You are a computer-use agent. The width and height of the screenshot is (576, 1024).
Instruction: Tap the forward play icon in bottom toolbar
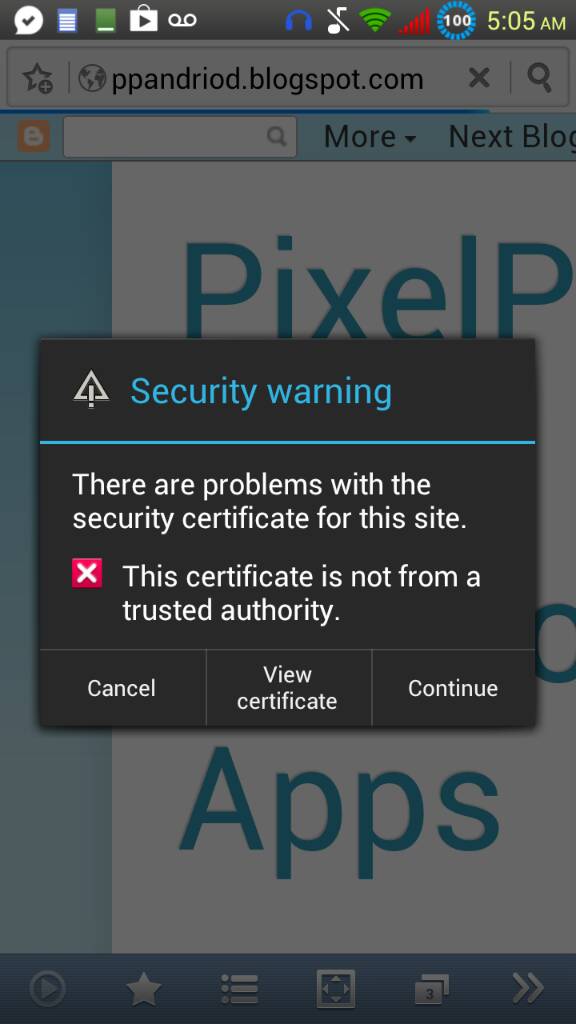pos(48,988)
